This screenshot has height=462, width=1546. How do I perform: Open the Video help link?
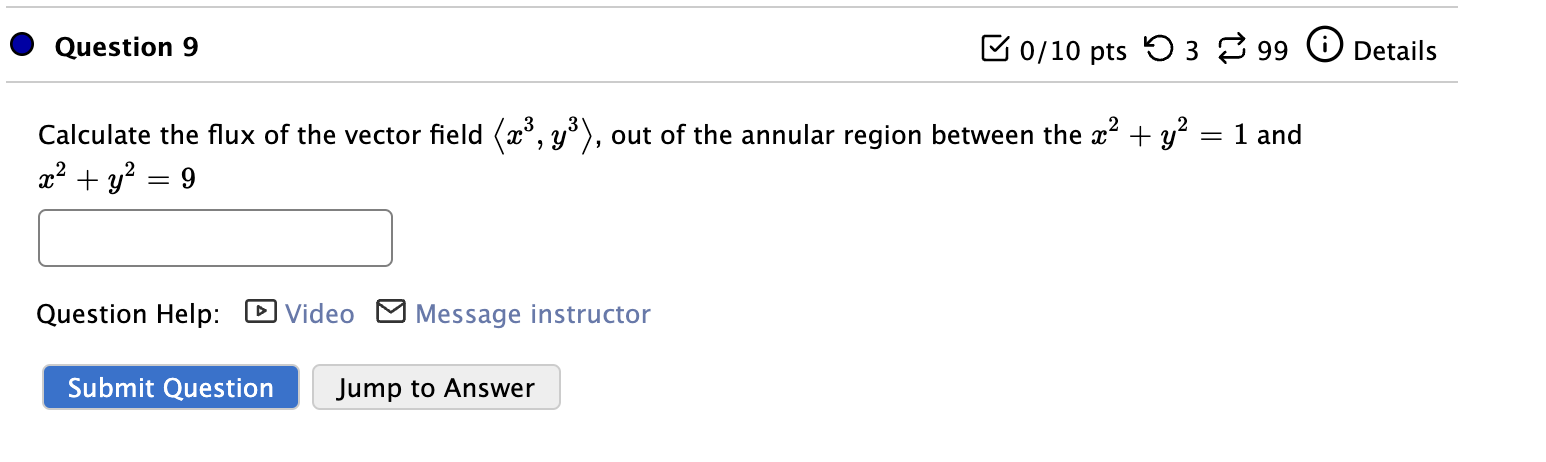point(319,314)
